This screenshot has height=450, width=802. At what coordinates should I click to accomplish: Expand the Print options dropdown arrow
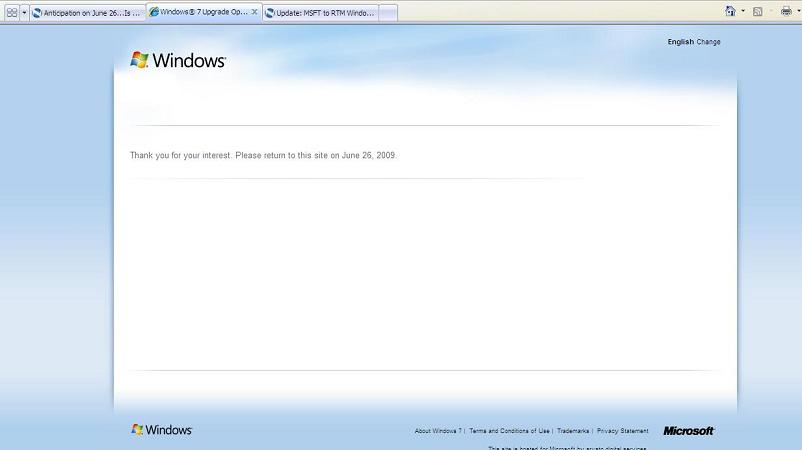point(797,11)
